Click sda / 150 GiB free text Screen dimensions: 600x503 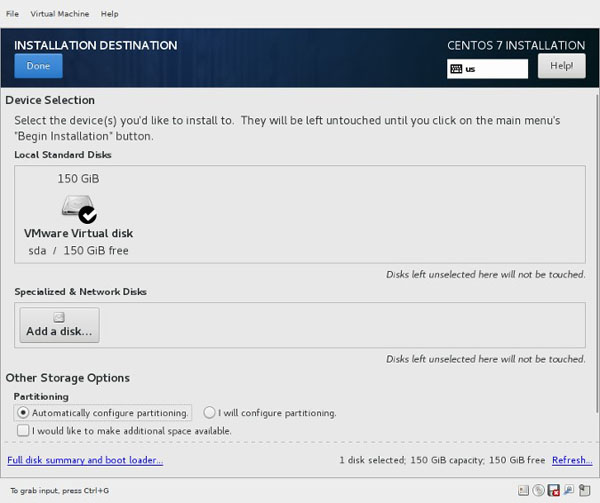[x=78, y=251]
